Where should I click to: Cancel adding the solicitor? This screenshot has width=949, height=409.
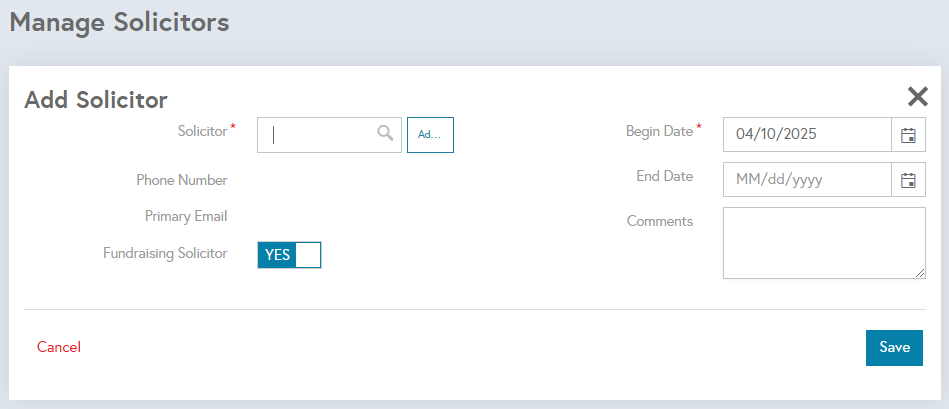[59, 347]
